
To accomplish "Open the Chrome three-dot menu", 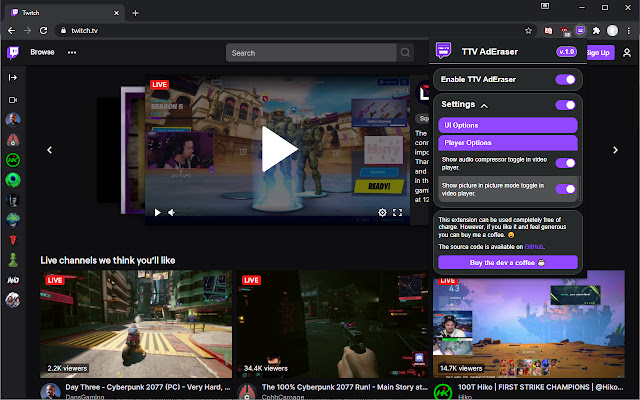I will (x=629, y=31).
